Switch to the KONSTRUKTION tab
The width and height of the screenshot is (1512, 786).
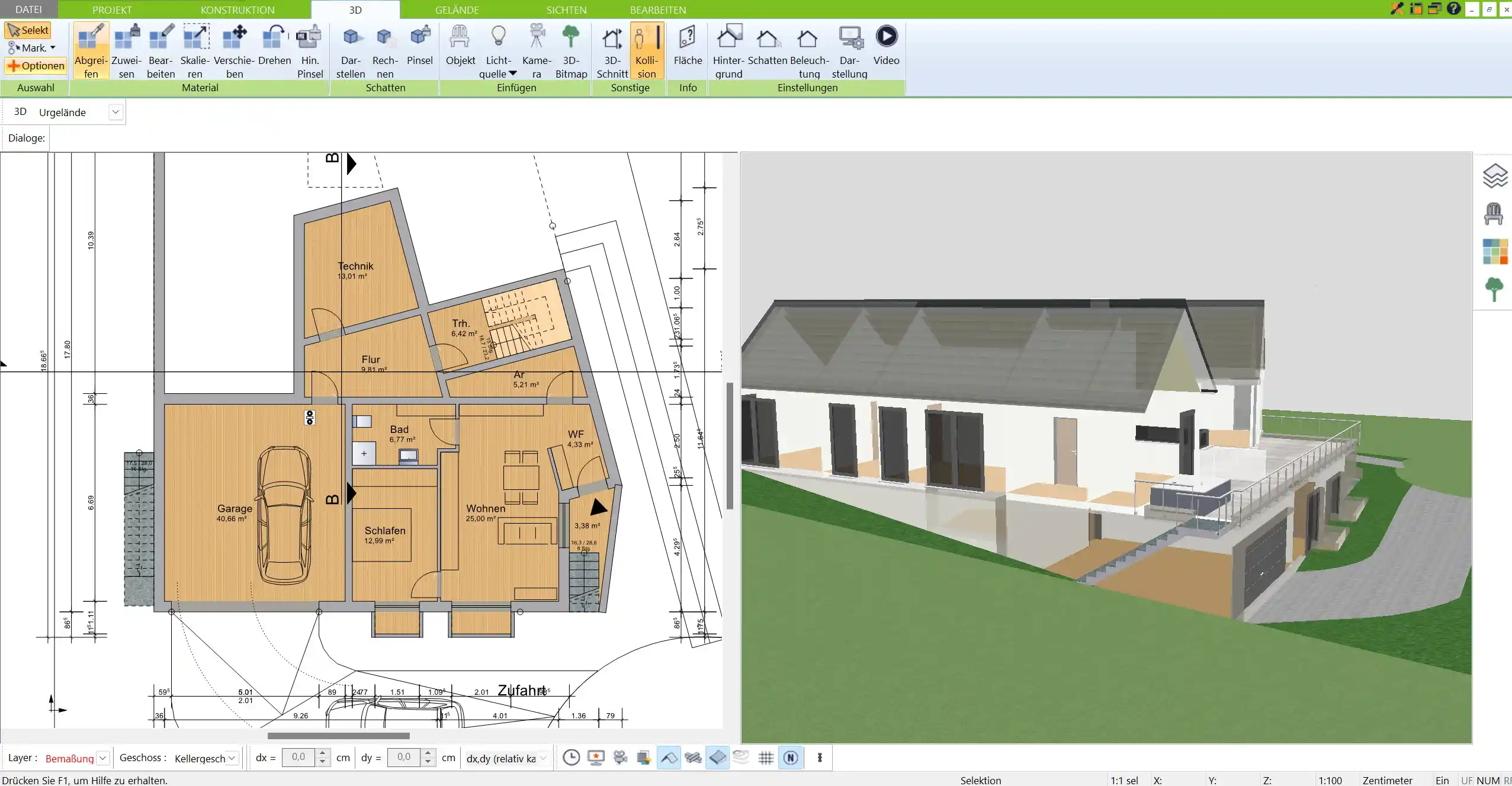pyautogui.click(x=237, y=9)
